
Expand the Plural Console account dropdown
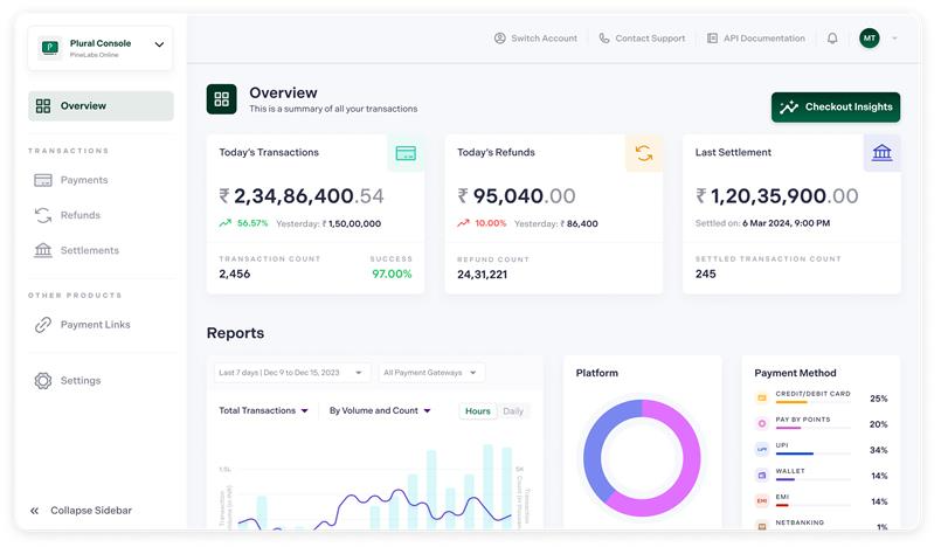click(x=159, y=45)
